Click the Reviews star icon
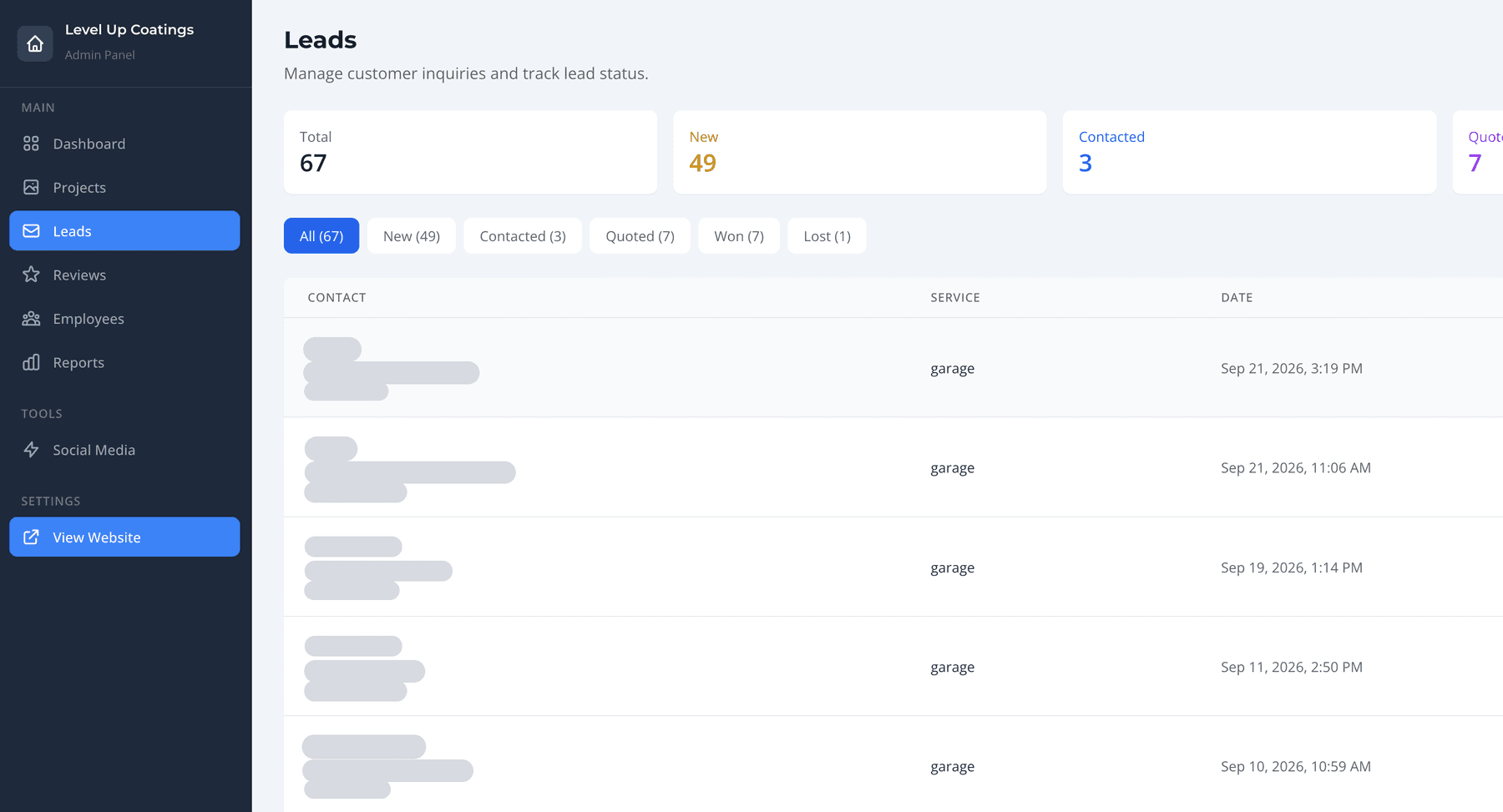 coord(31,275)
